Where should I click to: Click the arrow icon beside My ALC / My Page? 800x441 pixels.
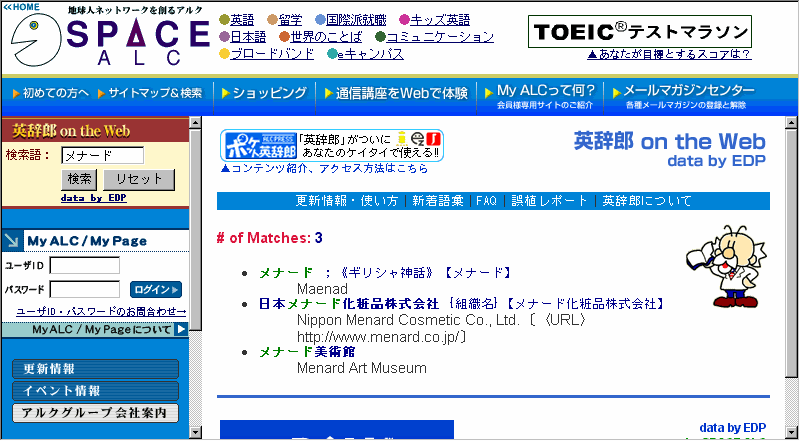[11, 241]
